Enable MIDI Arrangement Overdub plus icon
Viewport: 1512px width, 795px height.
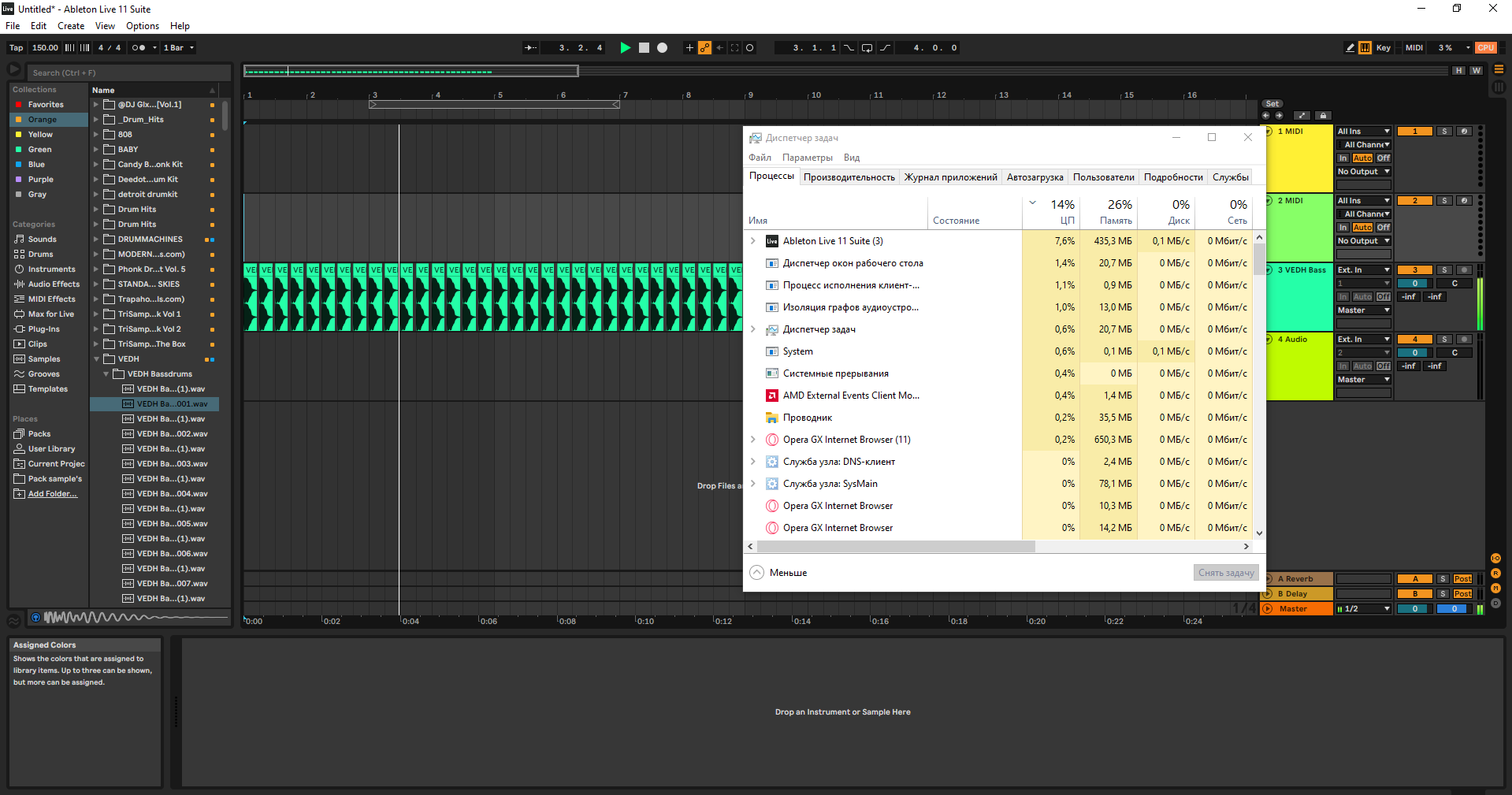tap(689, 48)
